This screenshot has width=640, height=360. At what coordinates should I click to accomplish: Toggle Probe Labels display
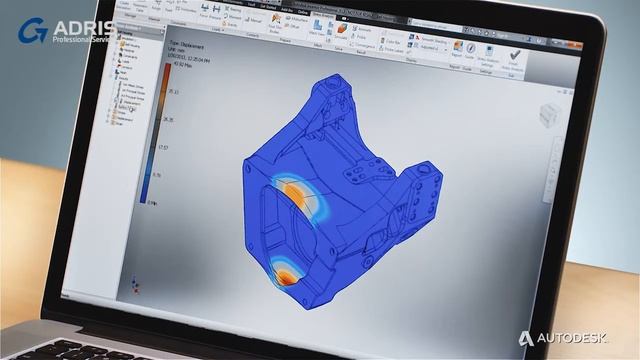tap(391, 49)
